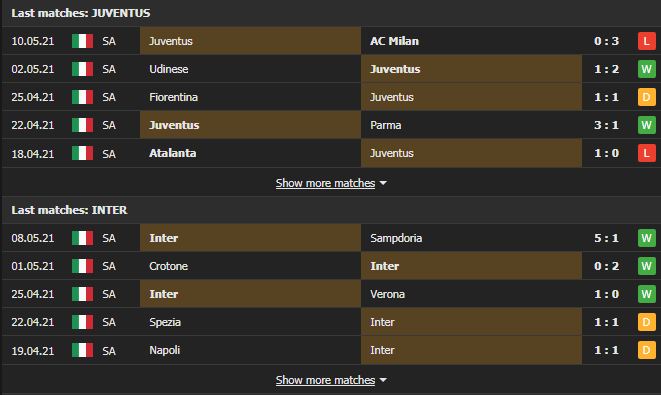
Task: Select the Inter vs Verona match row
Action: [x=330, y=294]
